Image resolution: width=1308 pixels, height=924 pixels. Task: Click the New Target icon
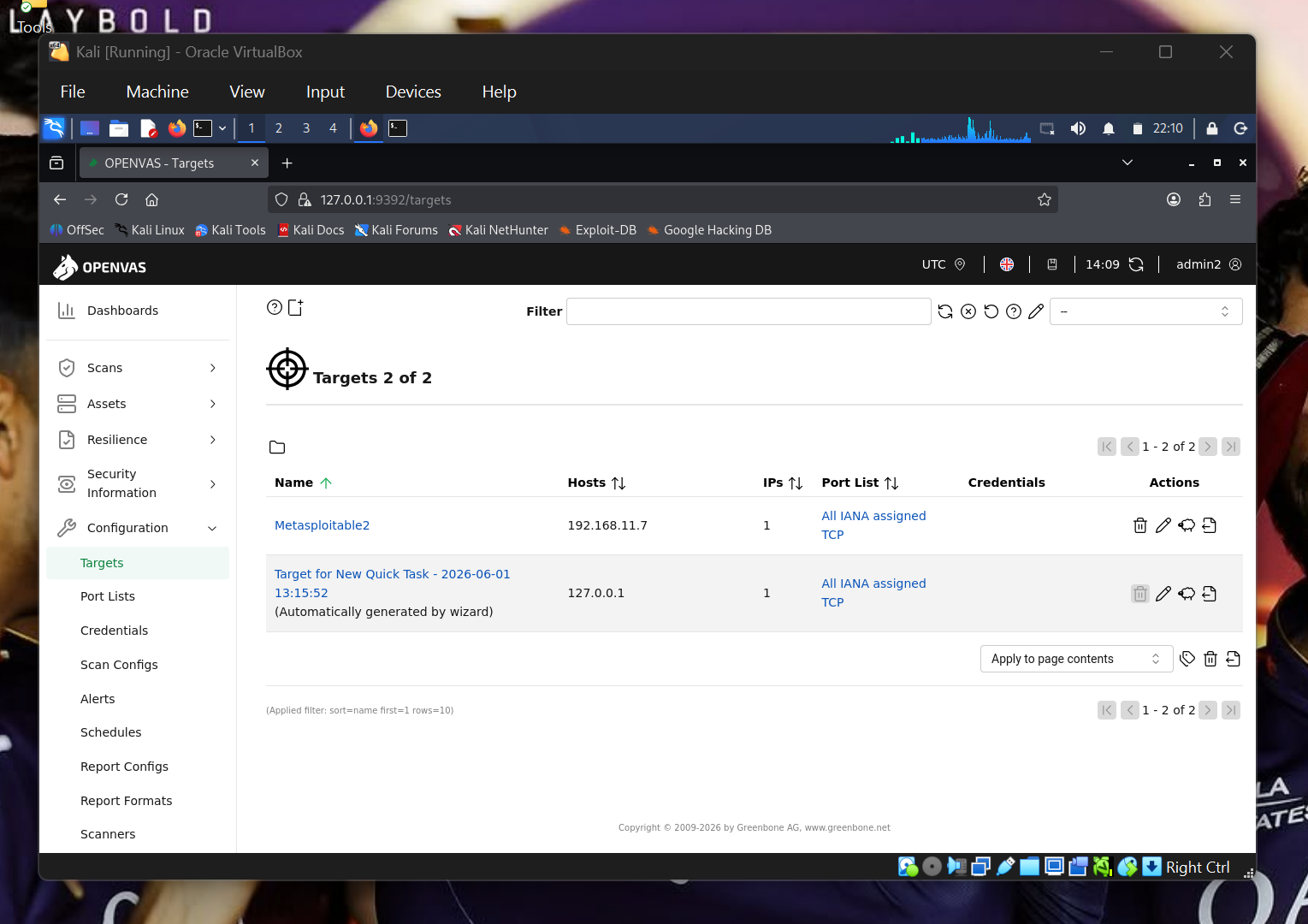pos(296,308)
